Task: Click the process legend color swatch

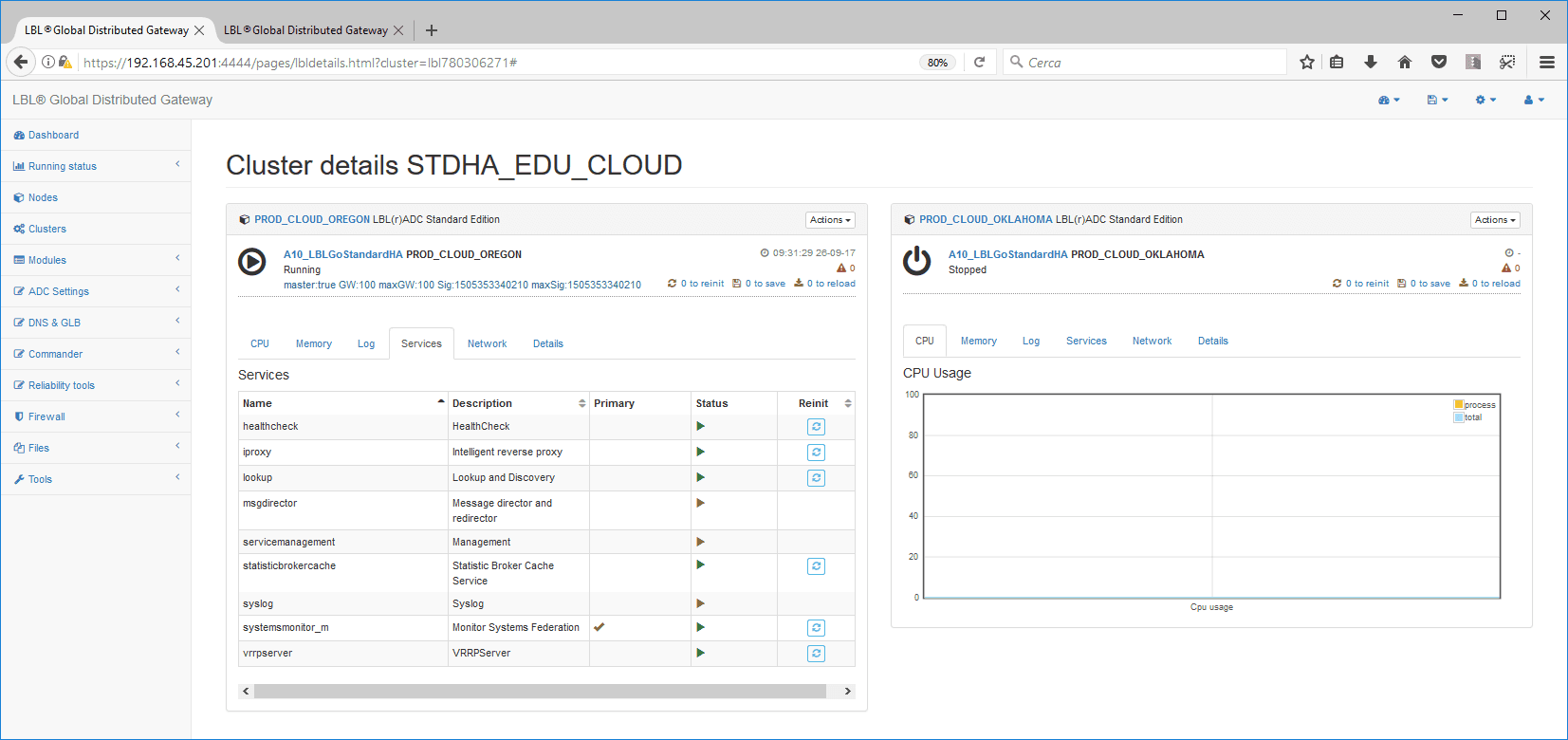Action: click(x=1459, y=404)
